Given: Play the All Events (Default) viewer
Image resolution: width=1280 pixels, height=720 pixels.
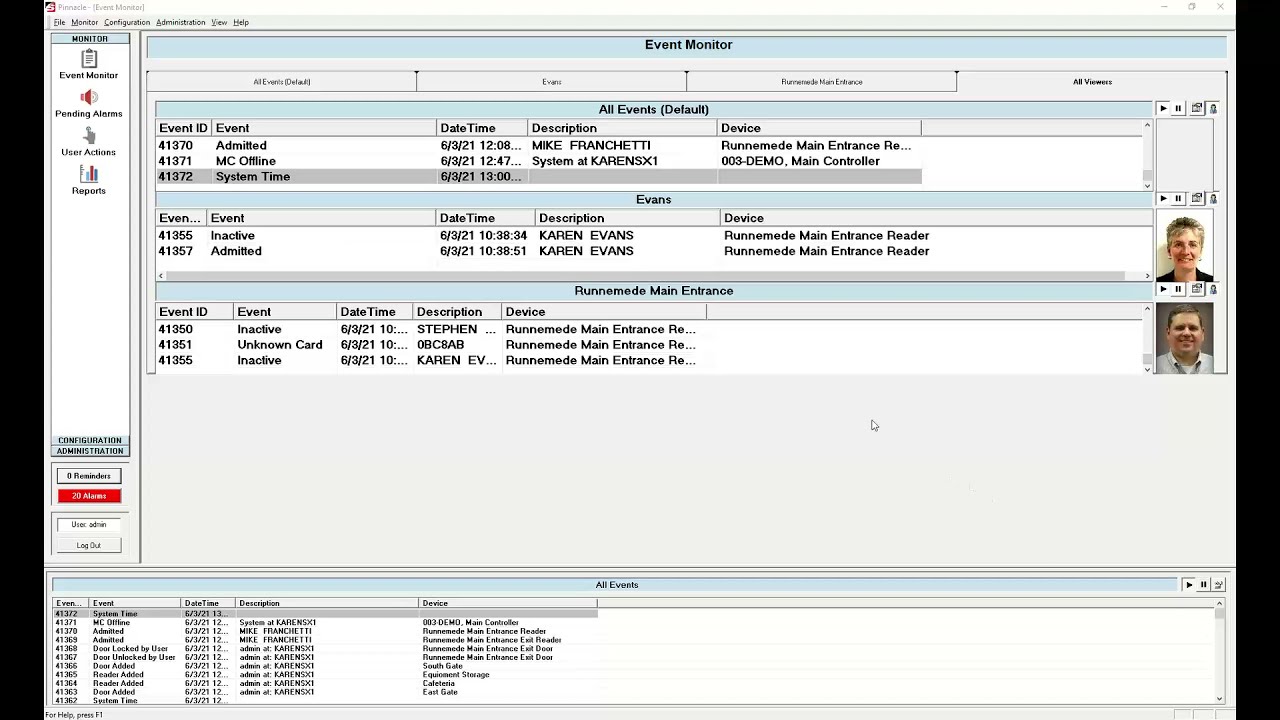Looking at the screenshot, I should click(1163, 109).
